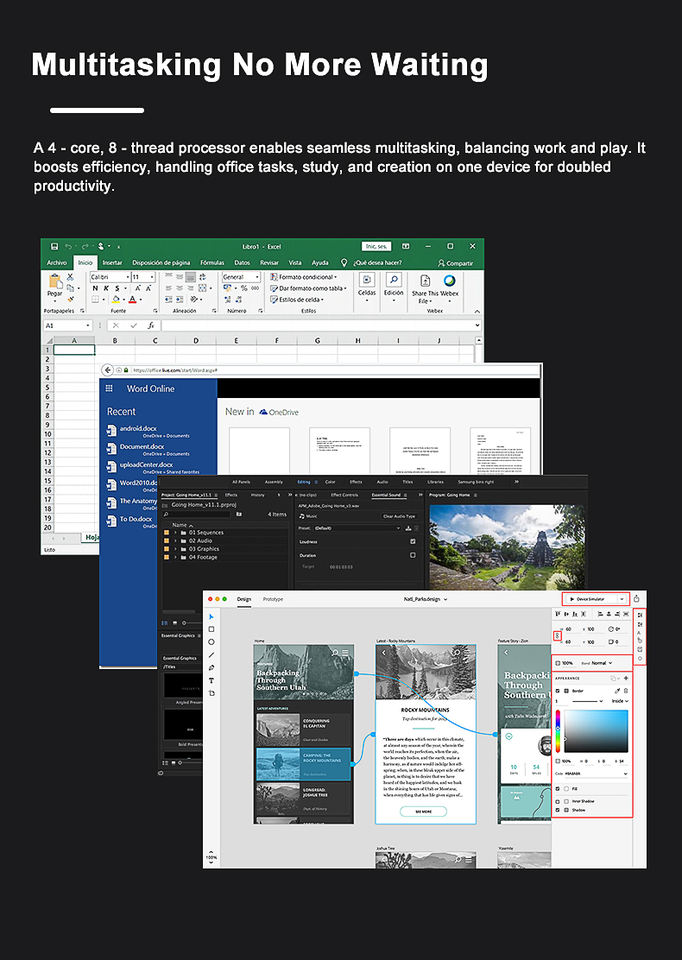This screenshot has height=960, width=682.
Task: Toggle the Border checkbox in Appearance panel
Action: click(558, 691)
